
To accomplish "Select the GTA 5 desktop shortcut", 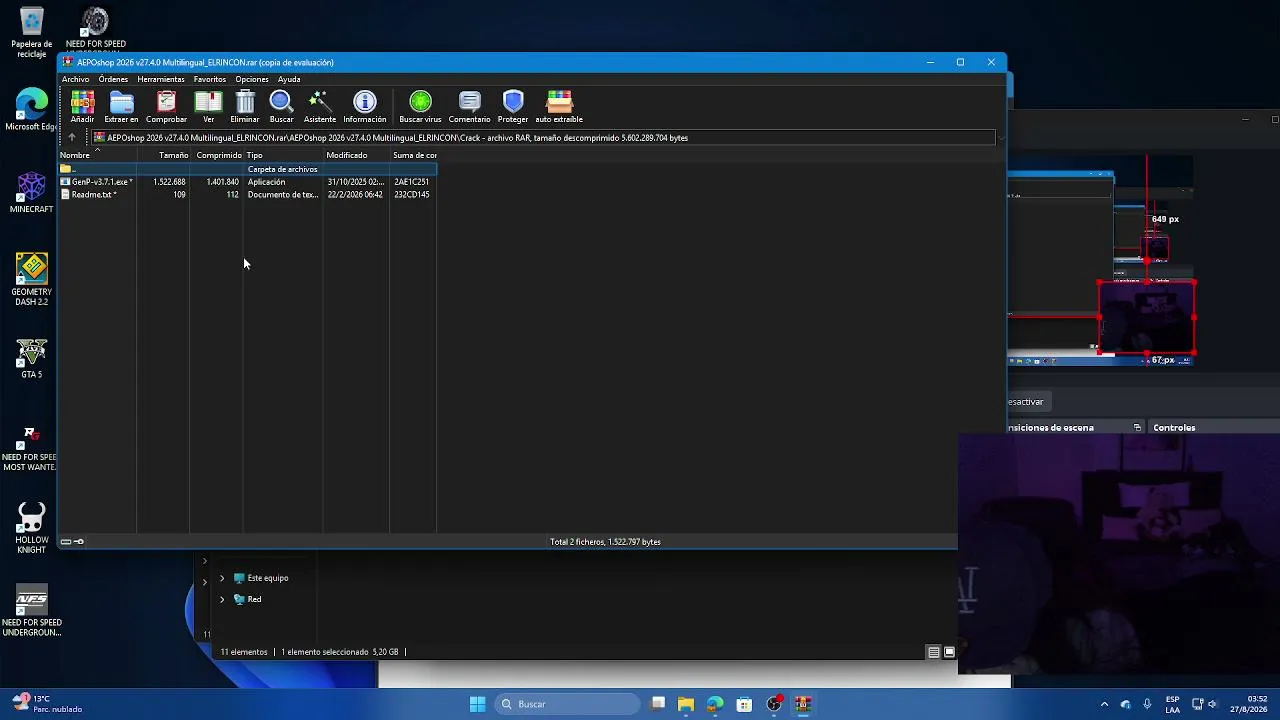I will coord(32,358).
